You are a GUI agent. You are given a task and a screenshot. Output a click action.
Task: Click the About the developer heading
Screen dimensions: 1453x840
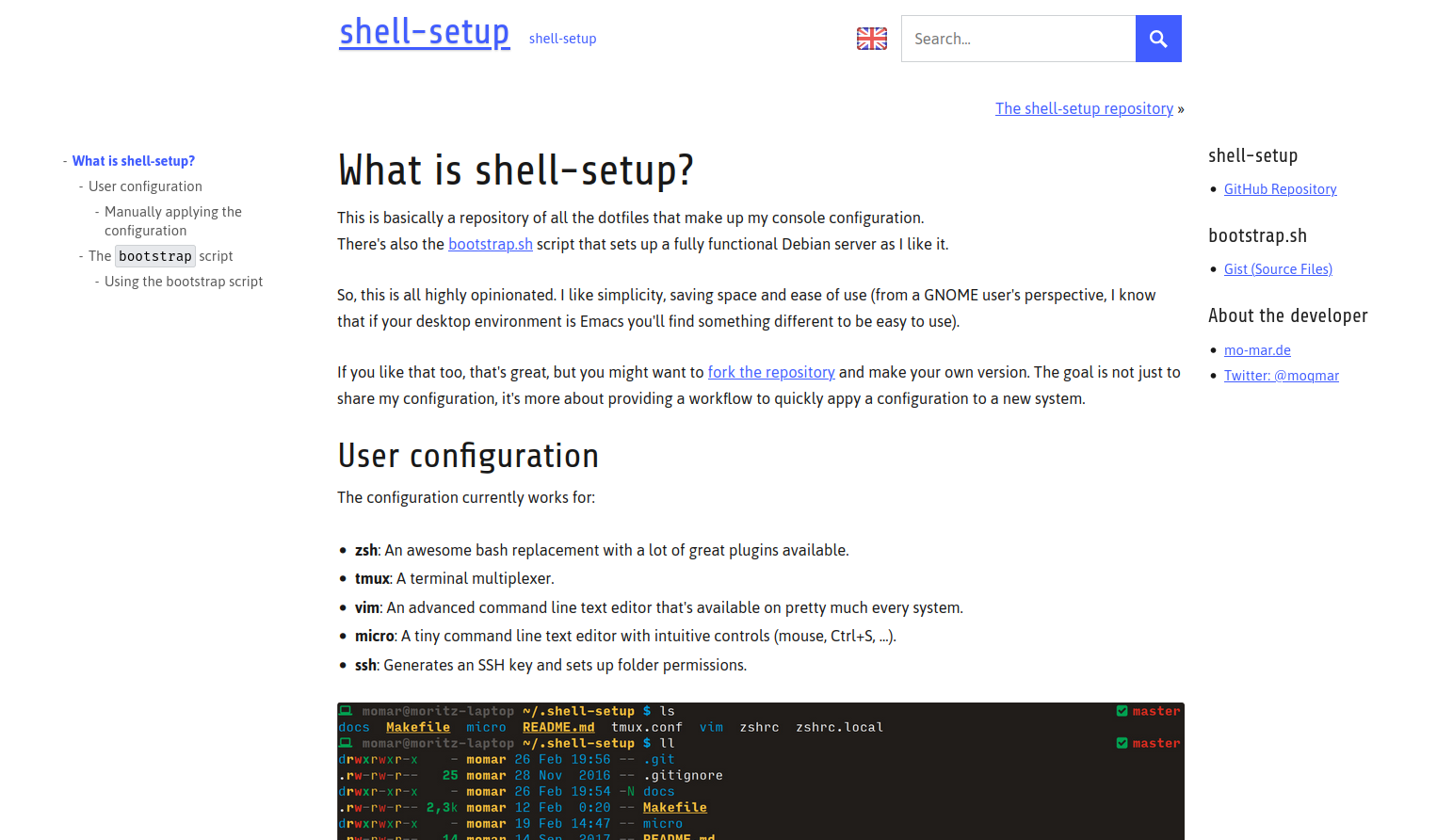tap(1287, 316)
